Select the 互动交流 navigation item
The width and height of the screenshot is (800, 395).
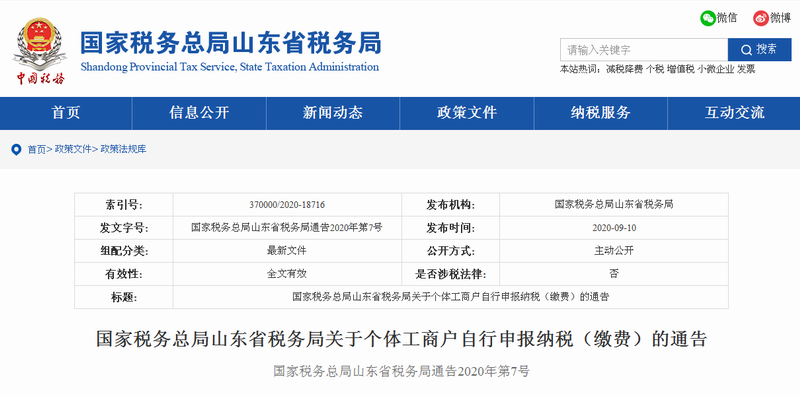pyautogui.click(x=734, y=113)
